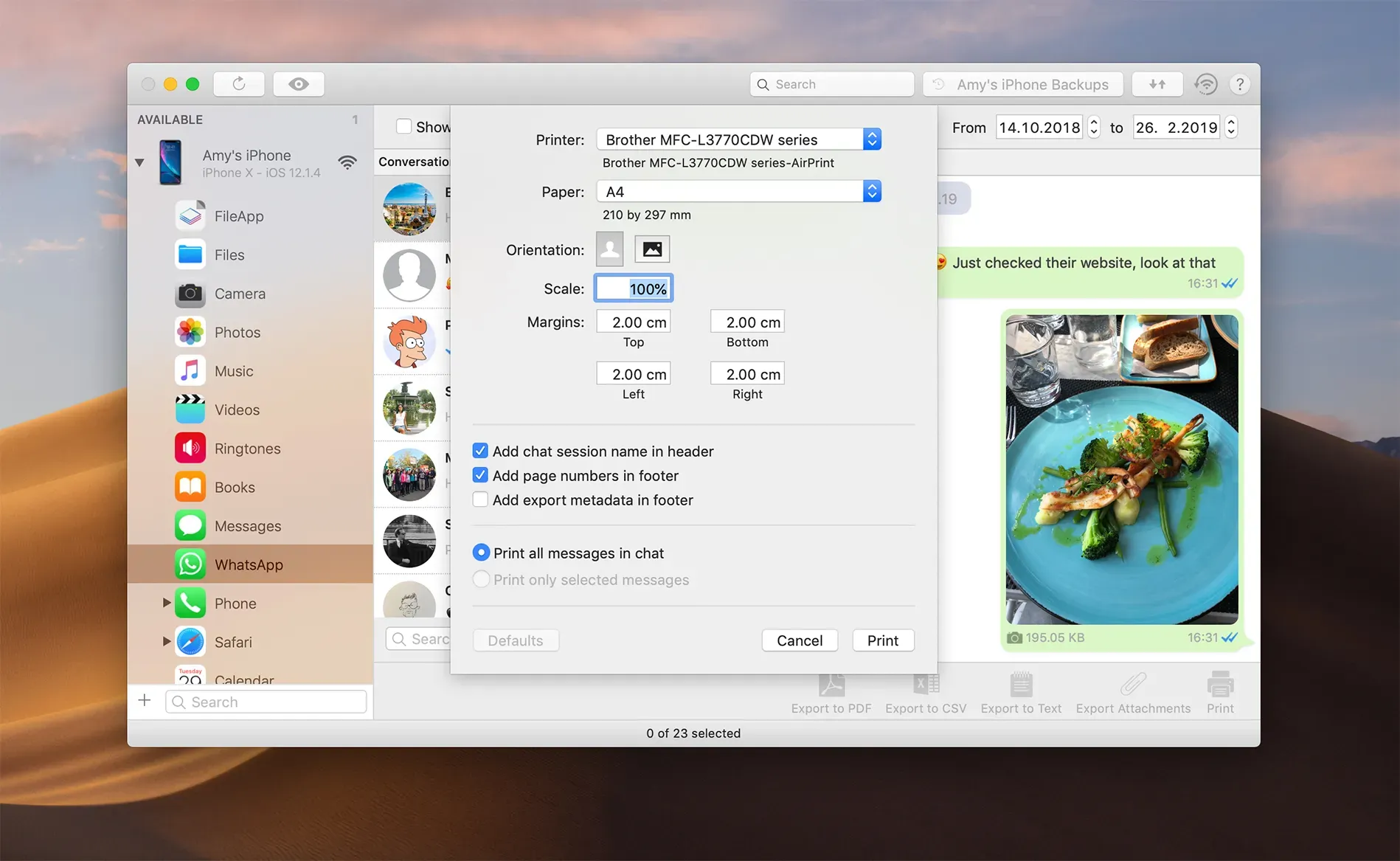The image size is (1400, 861).
Task: Open the Printer dropdown menu
Action: point(738,139)
